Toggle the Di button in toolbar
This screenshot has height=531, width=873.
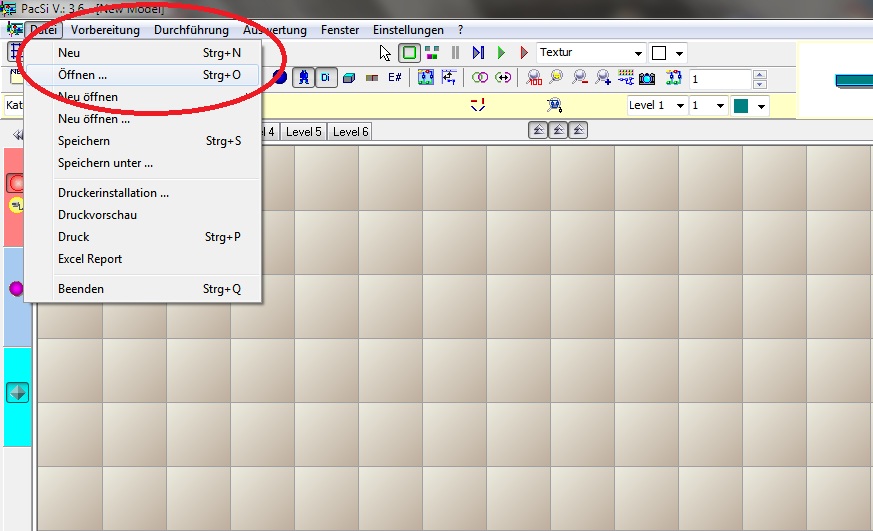(326, 77)
